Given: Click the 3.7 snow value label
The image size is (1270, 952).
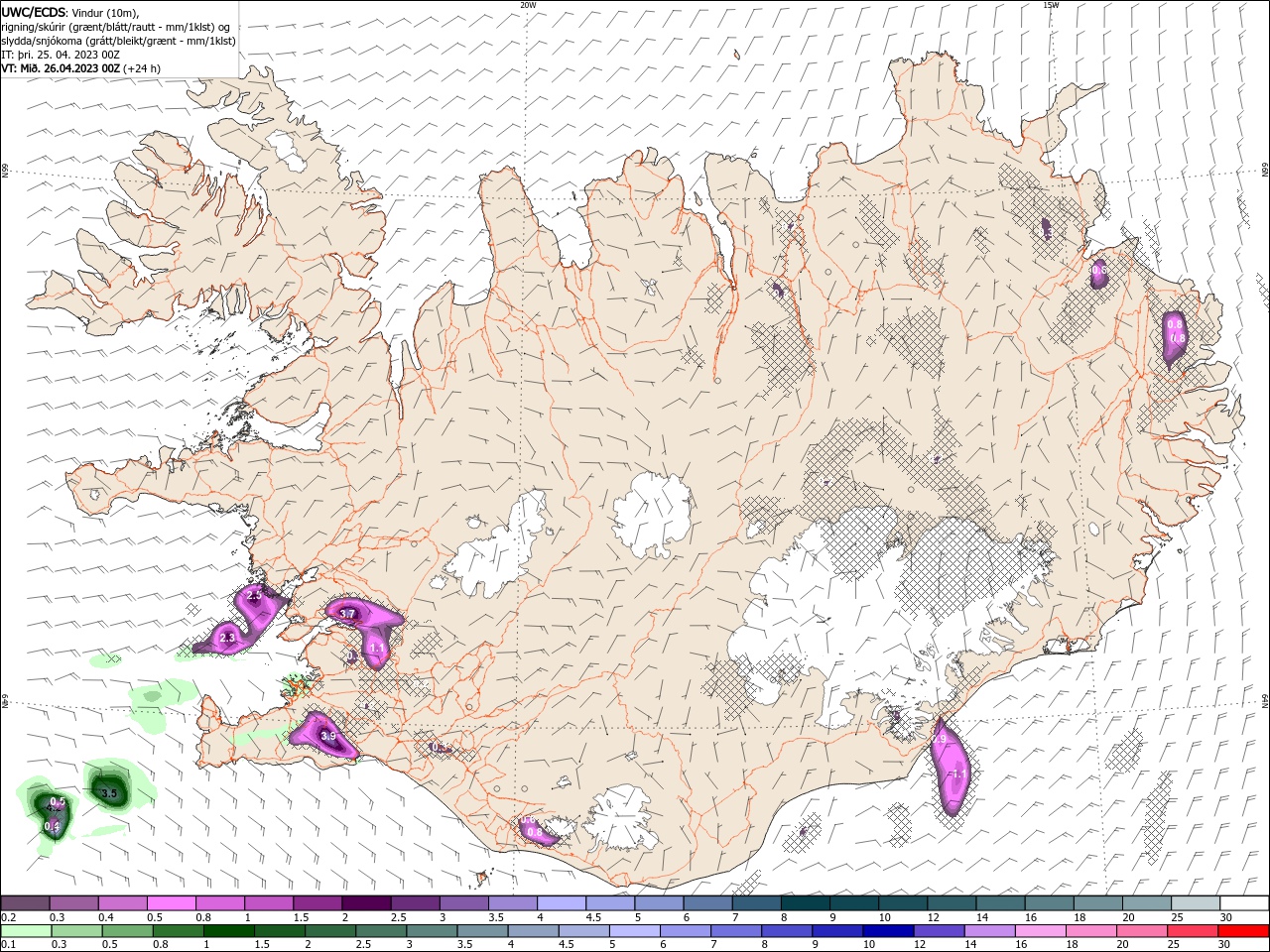Looking at the screenshot, I should (x=347, y=614).
